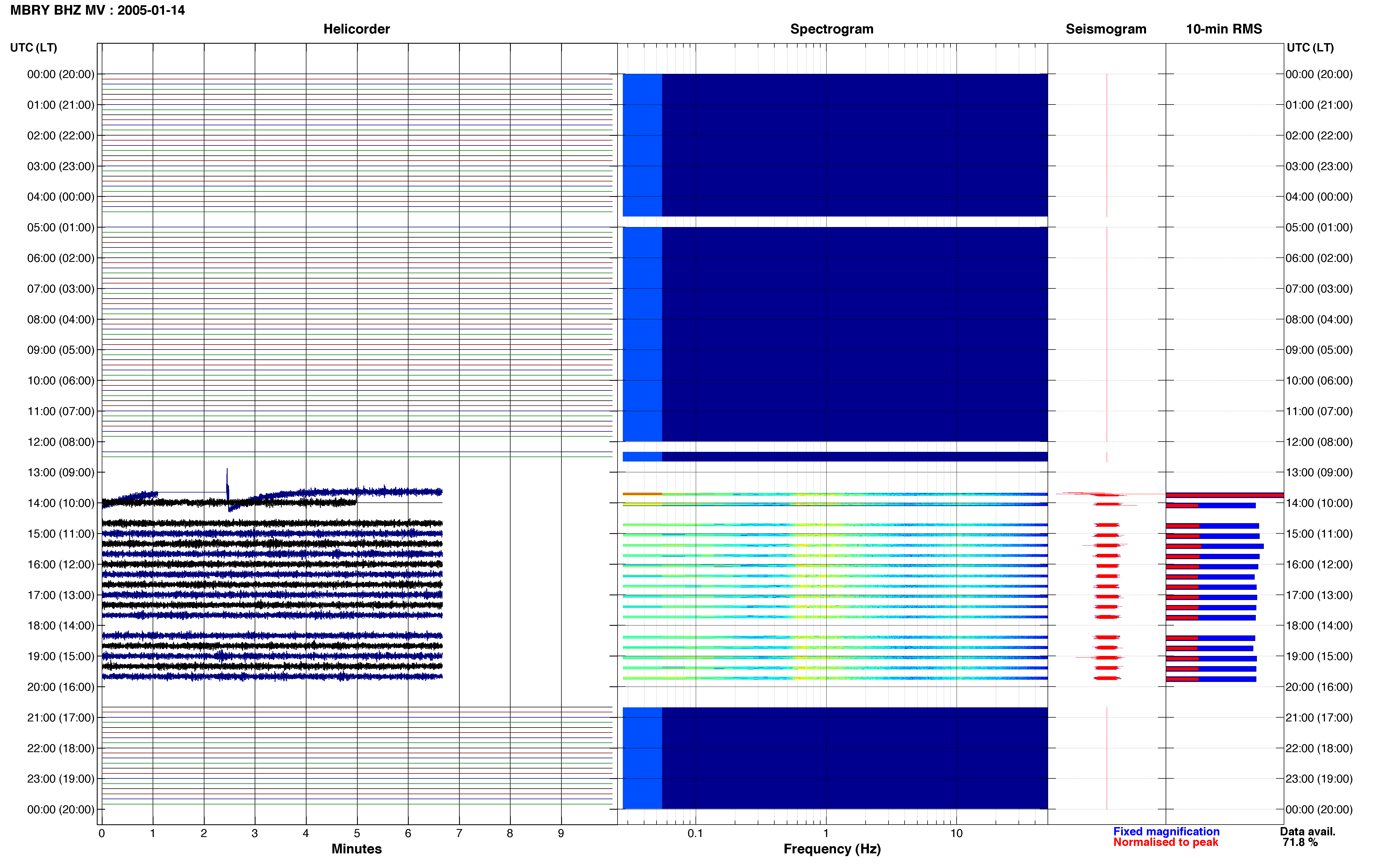The width and height of the screenshot is (1388, 868).
Task: Click right axis label '15:00 (11:00)'
Action: 1319,534
